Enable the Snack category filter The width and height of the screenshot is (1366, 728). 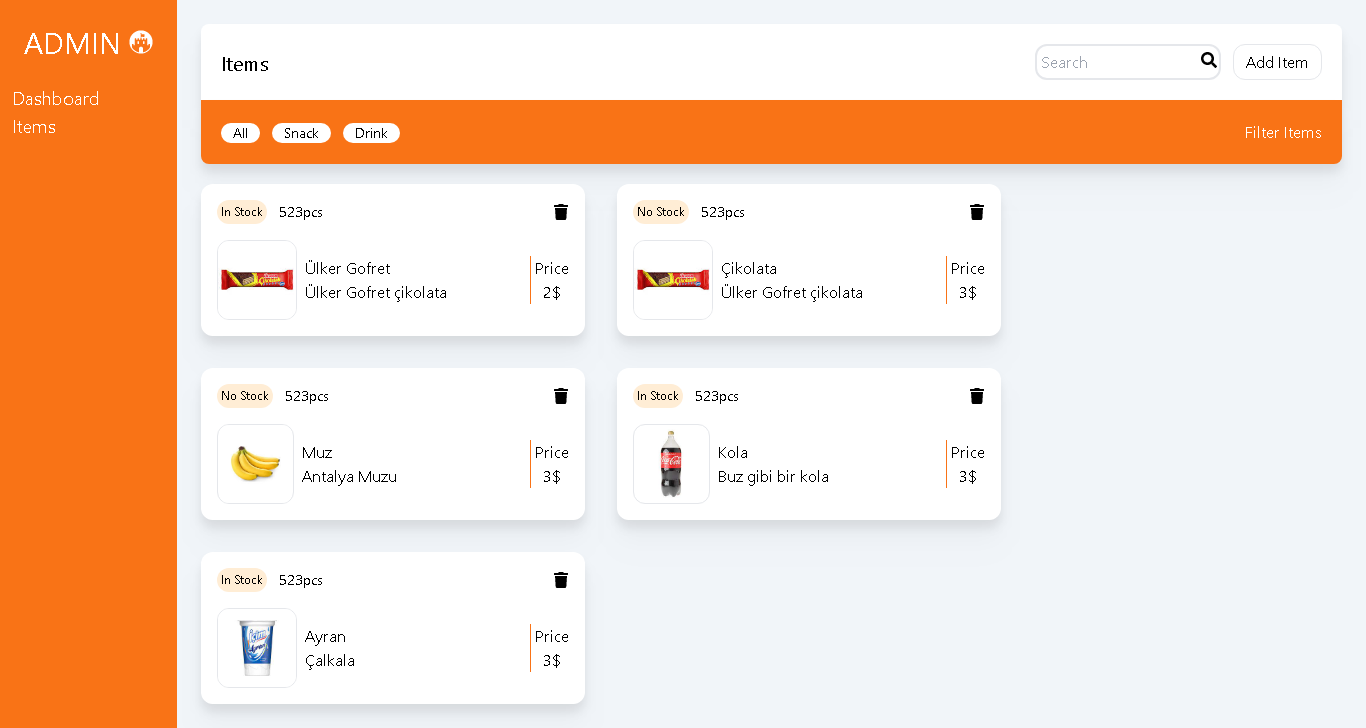click(301, 133)
